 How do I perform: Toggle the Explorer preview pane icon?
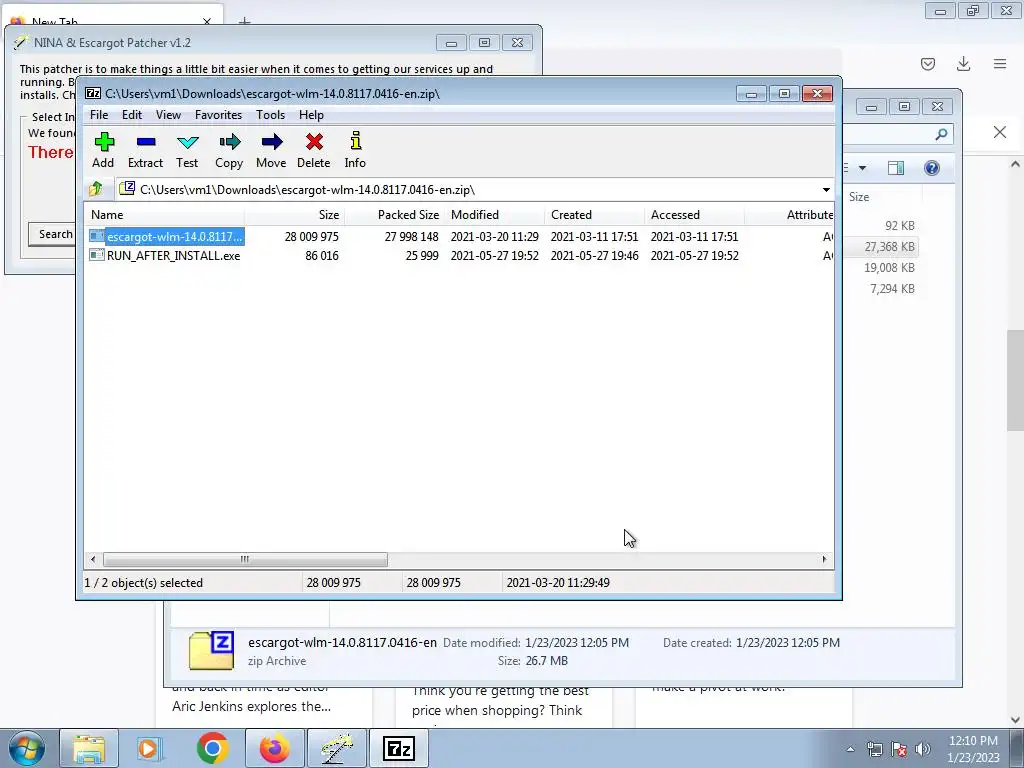click(x=896, y=168)
